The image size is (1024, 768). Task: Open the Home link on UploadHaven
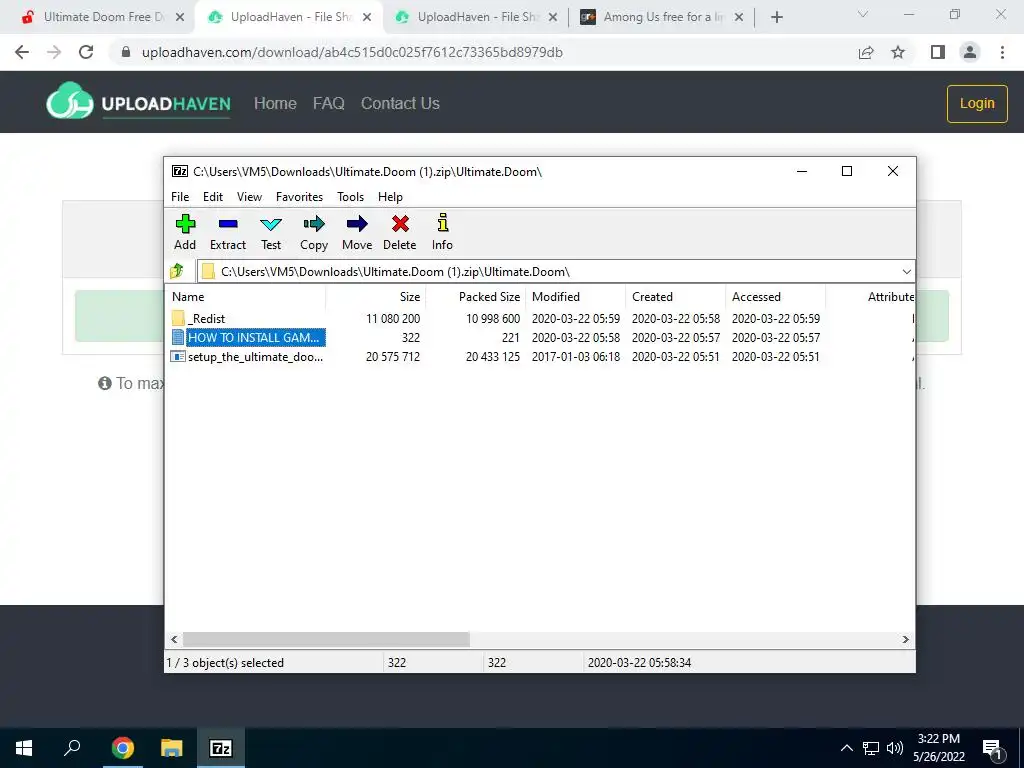[275, 103]
